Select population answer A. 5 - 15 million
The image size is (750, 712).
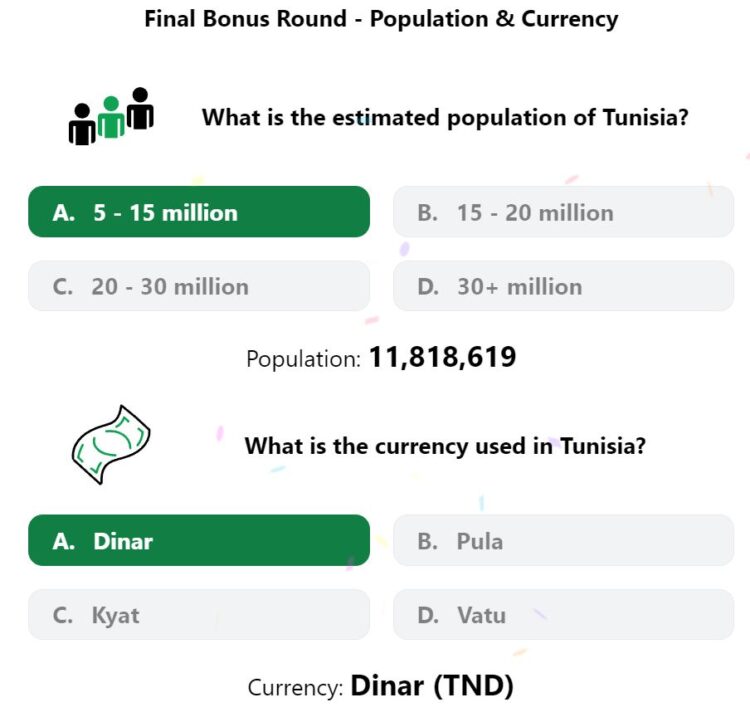[199, 212]
